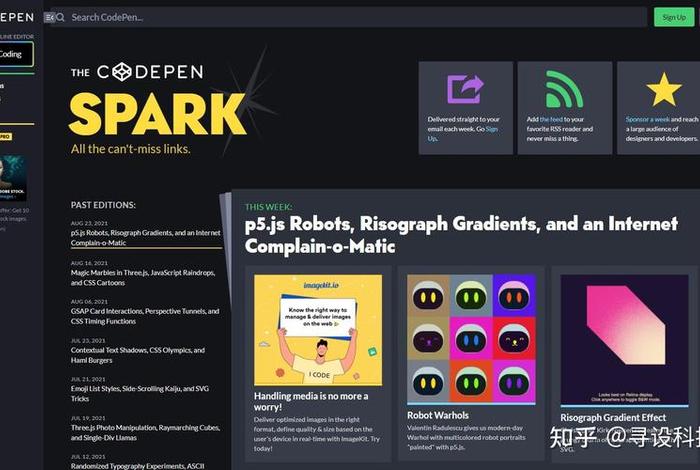Click the yellow SPARK title
The height and width of the screenshot is (470, 700).
[x=157, y=114]
